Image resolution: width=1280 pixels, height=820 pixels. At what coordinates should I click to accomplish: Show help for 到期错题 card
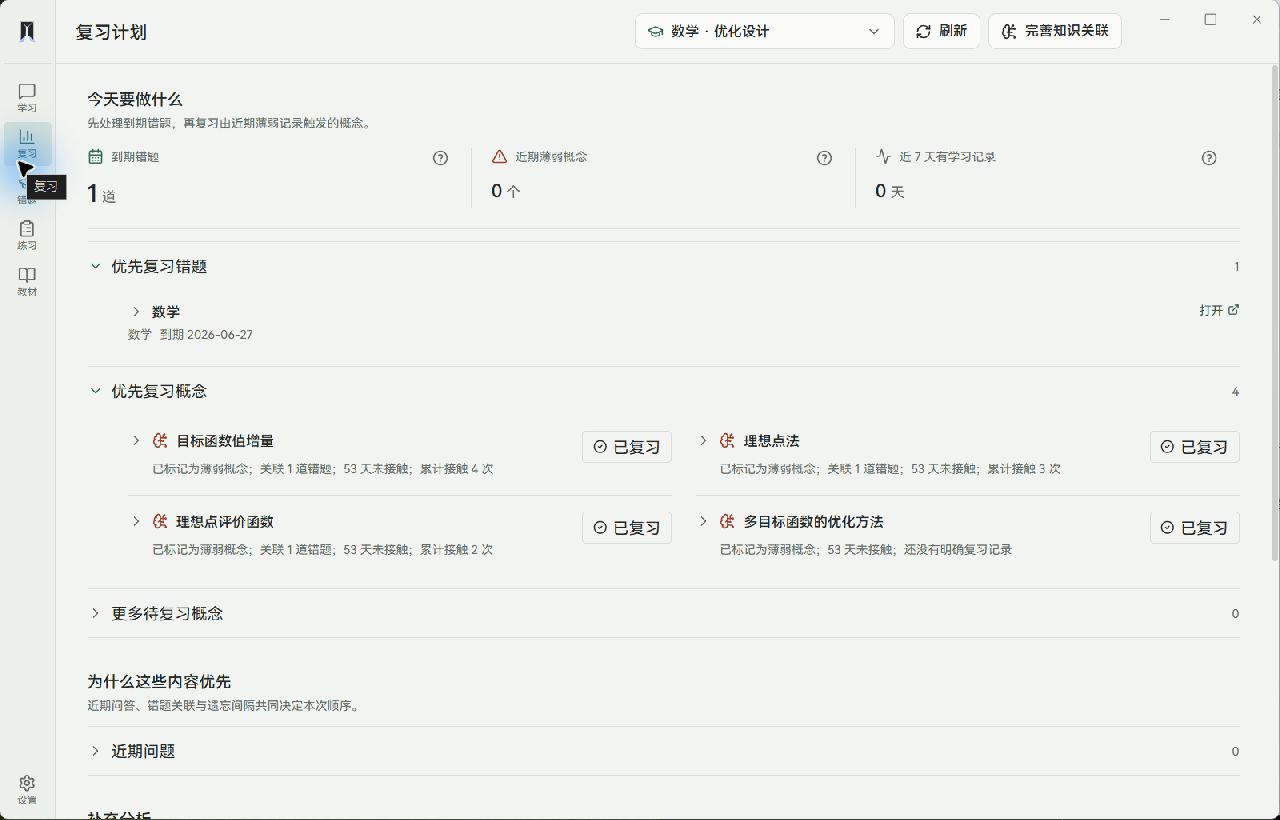440,158
